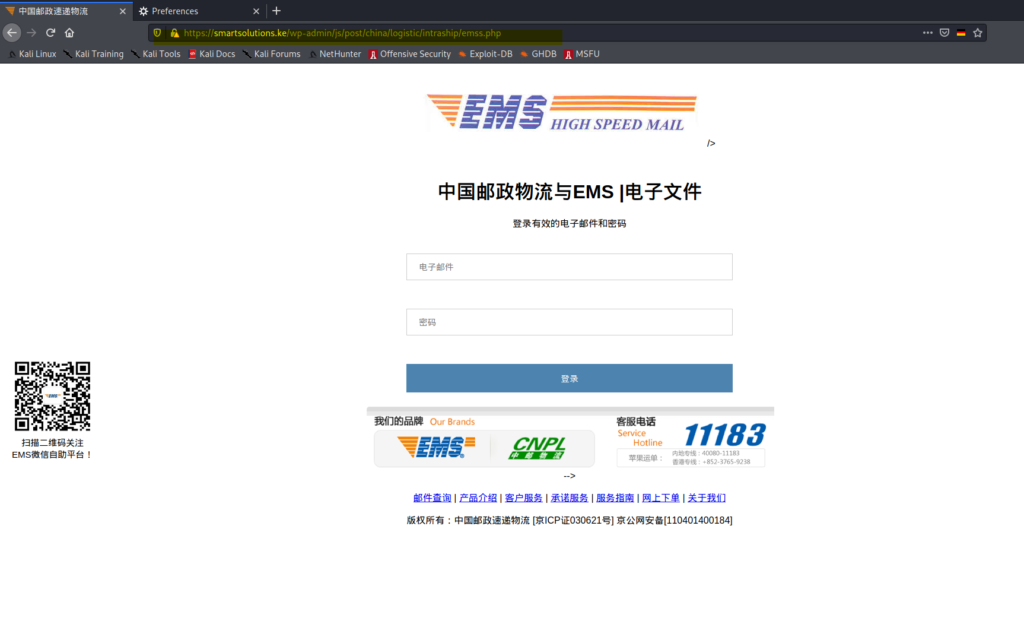Click the CNPL brand logo
The width and height of the screenshot is (1024, 640).
pos(537,448)
